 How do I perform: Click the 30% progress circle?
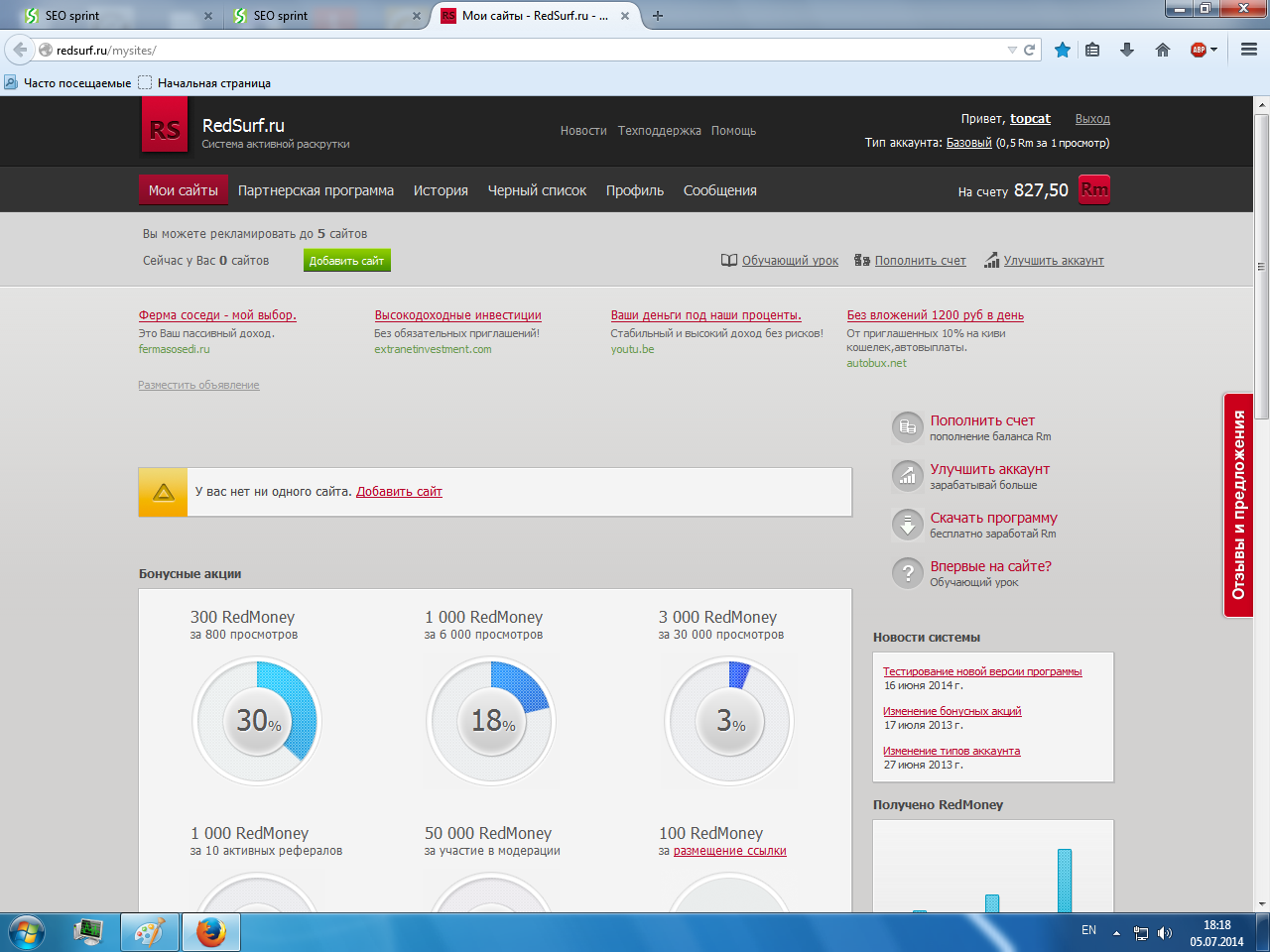(x=257, y=721)
